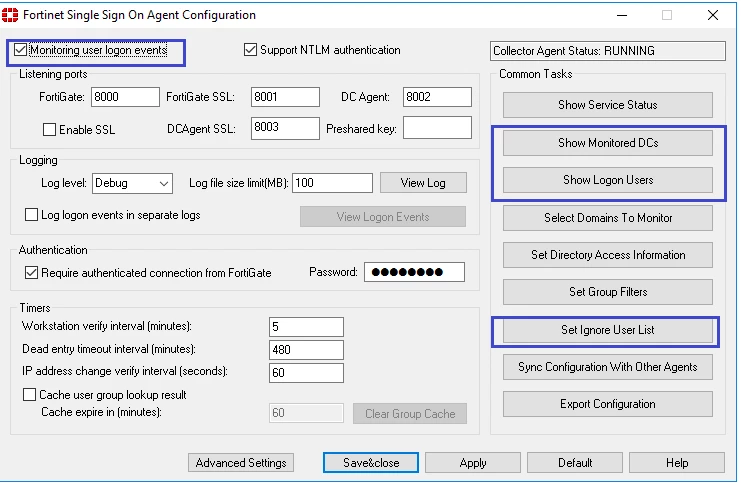Click the Log file size limit field
The width and height of the screenshot is (741, 483).
333,183
